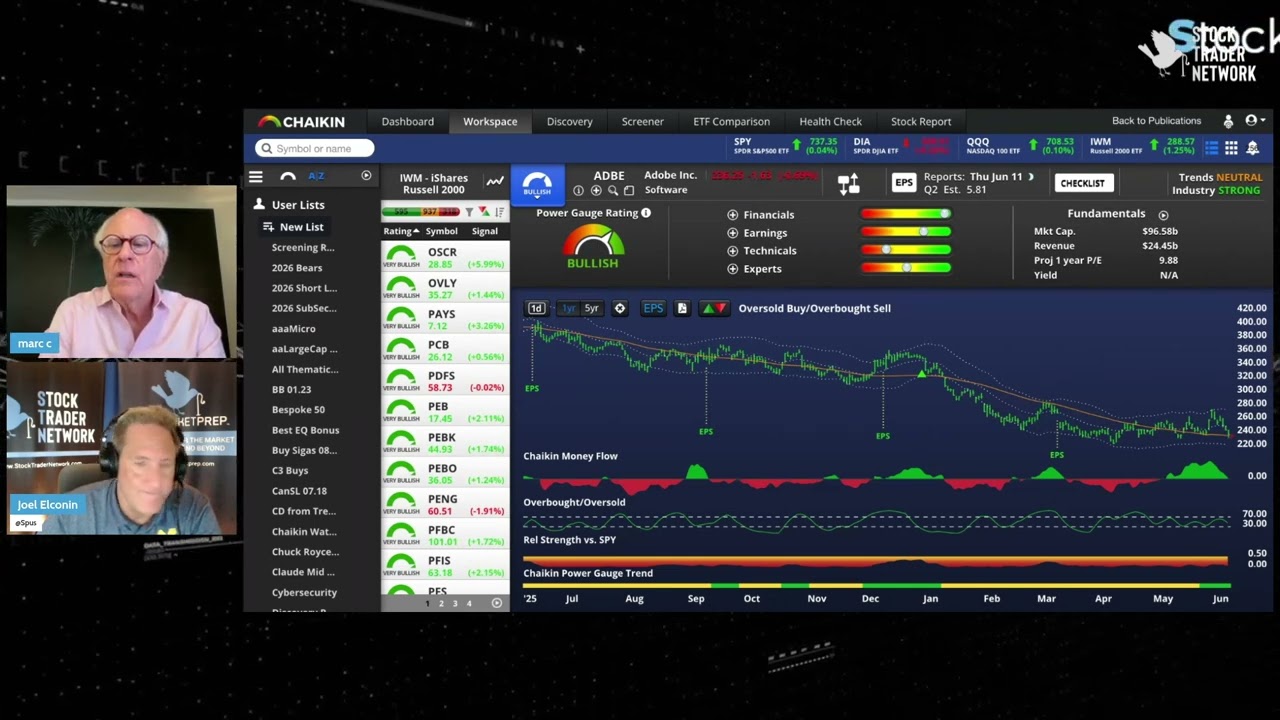The width and height of the screenshot is (1280, 720).
Task: Toggle EPS markers on the chart
Action: point(653,308)
